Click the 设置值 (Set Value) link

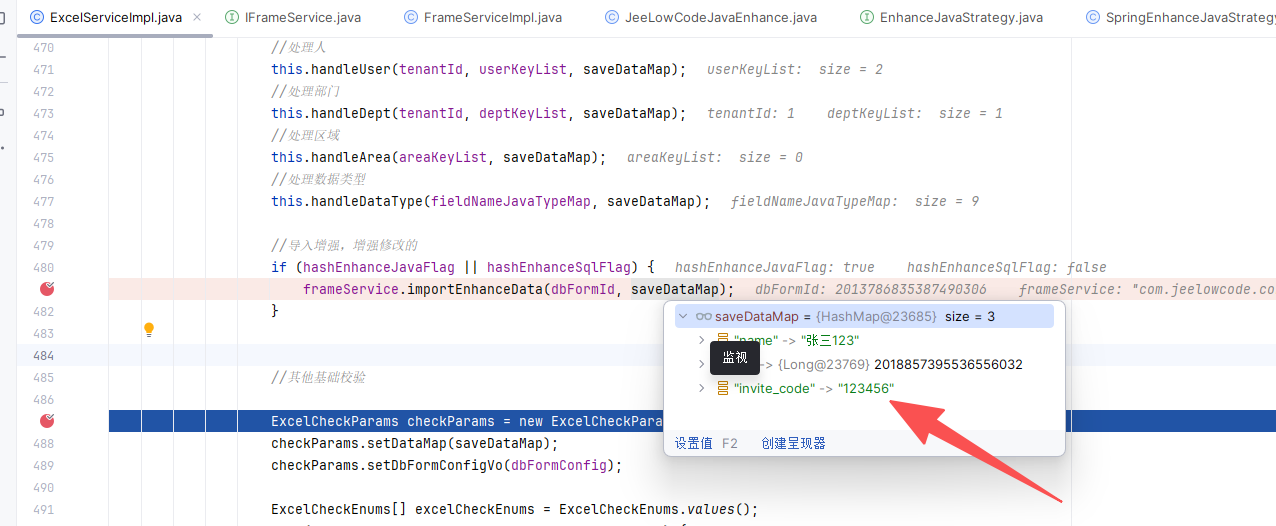693,443
